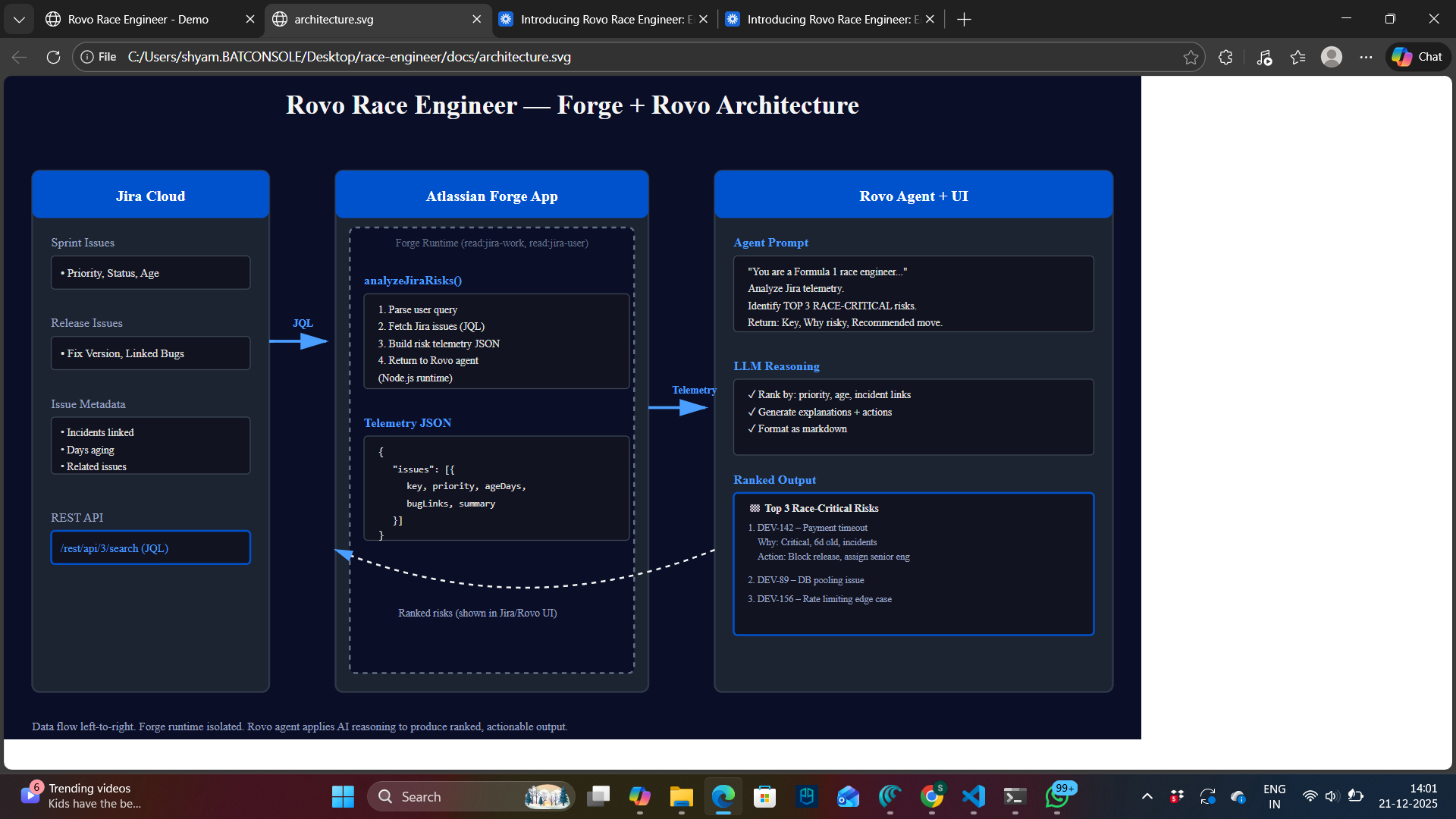Expand the tab search chevron
The height and width of the screenshot is (819, 1456).
click(x=19, y=19)
